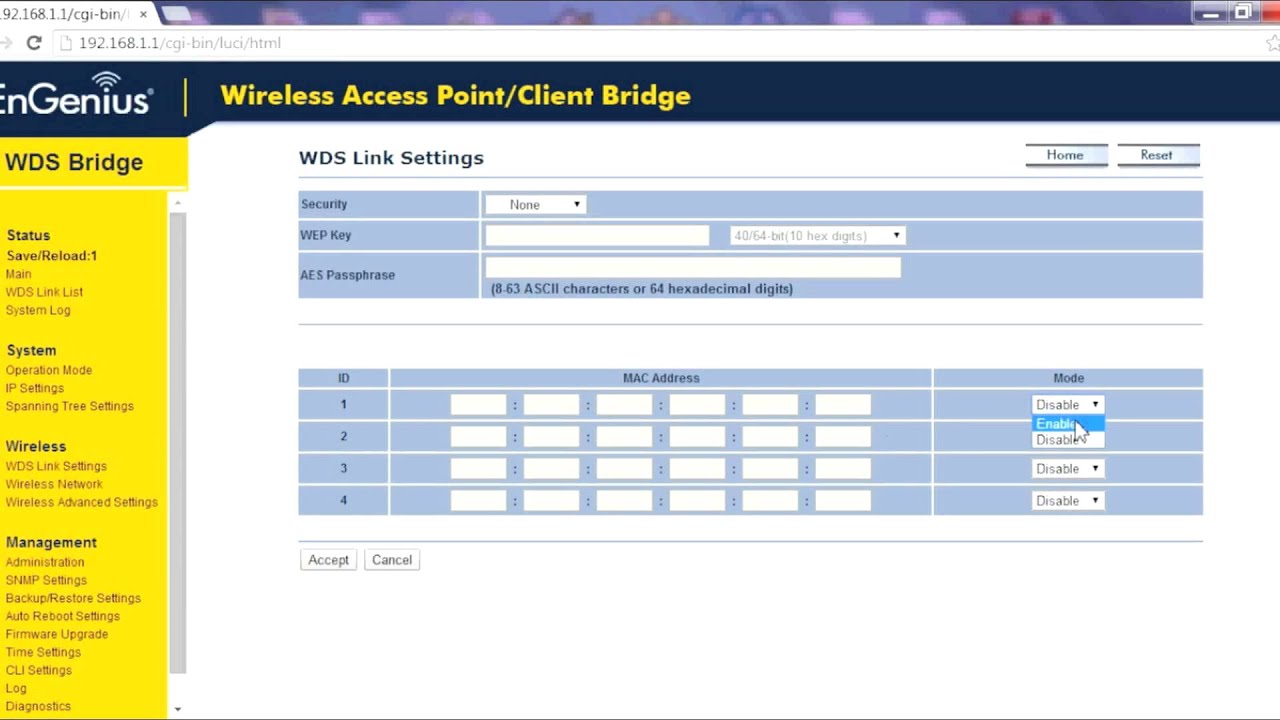This screenshot has height=720, width=1280.
Task: Click first MAC octet field in row 4
Action: click(478, 501)
